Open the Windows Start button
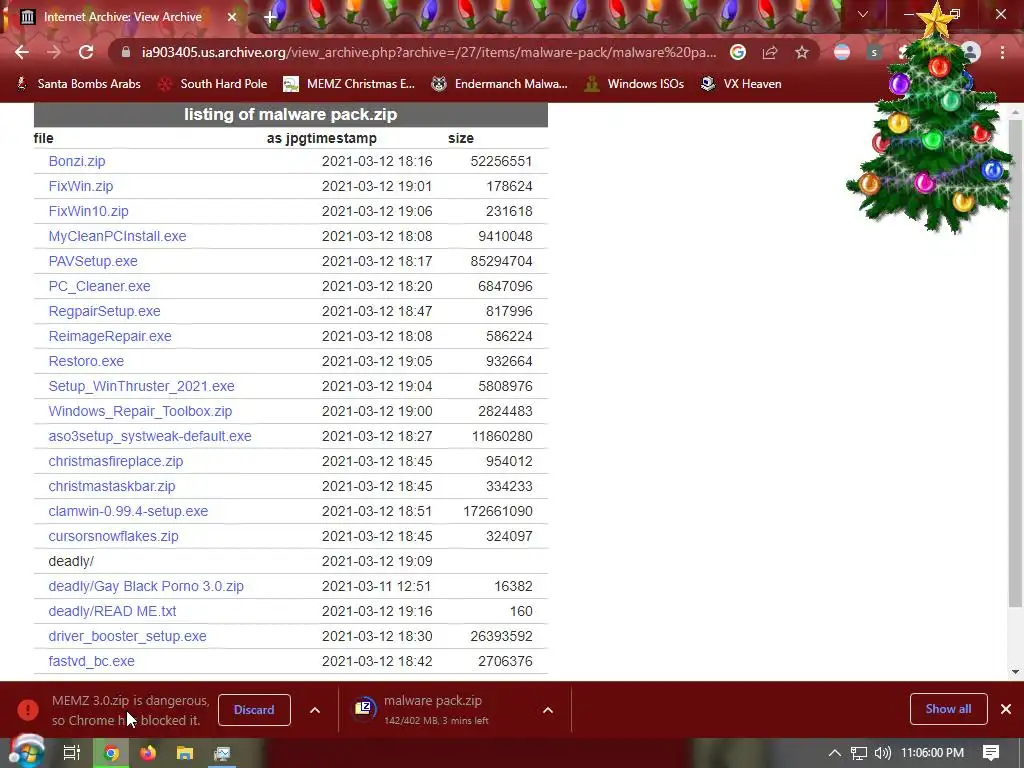 [27, 752]
